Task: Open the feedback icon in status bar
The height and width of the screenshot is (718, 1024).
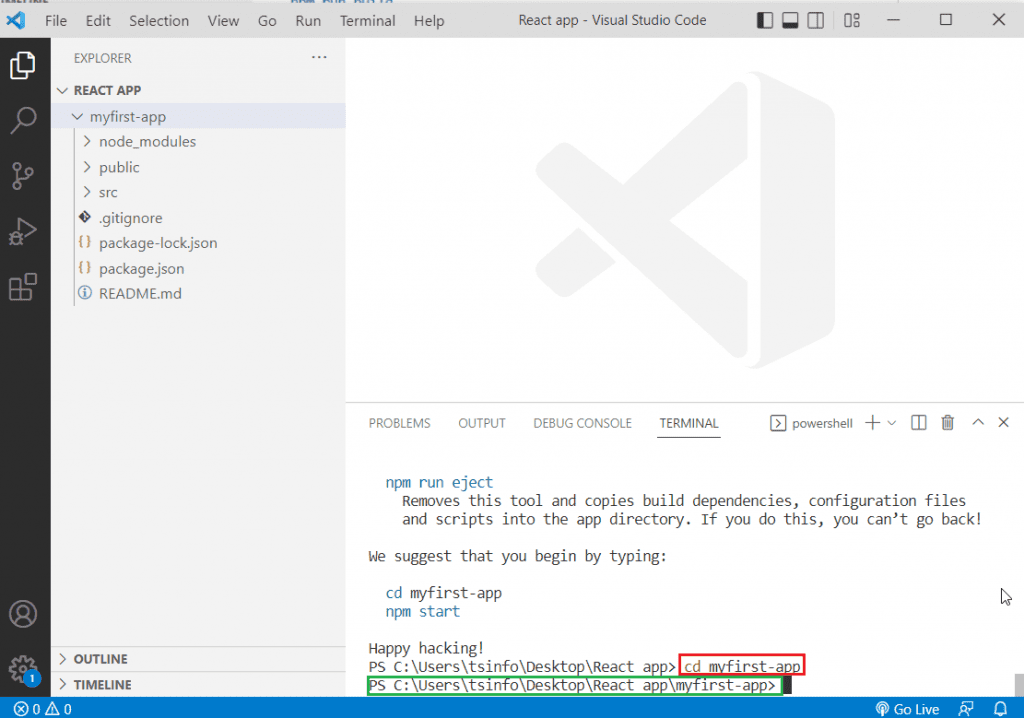Action: click(966, 709)
